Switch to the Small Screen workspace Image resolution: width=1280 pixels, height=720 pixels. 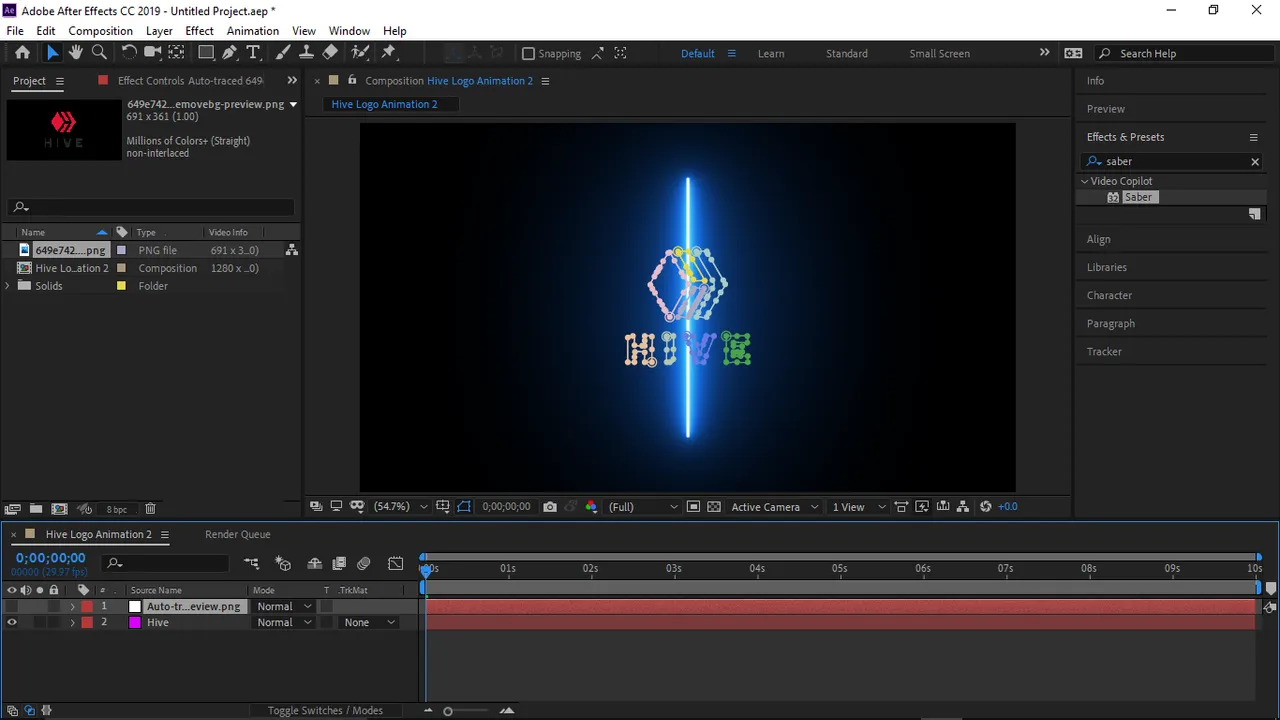pos(940,54)
